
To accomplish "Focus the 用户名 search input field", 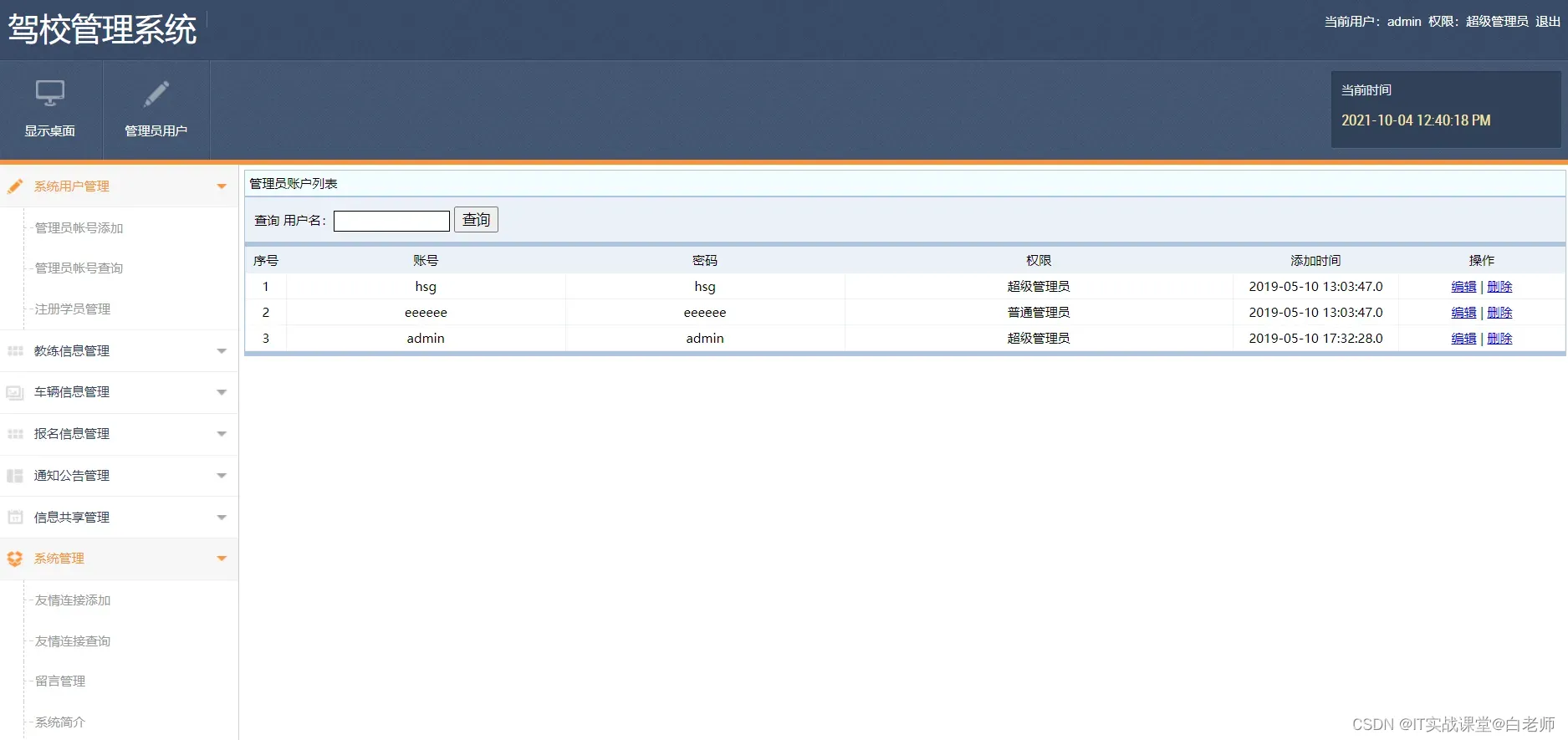I will [391, 221].
